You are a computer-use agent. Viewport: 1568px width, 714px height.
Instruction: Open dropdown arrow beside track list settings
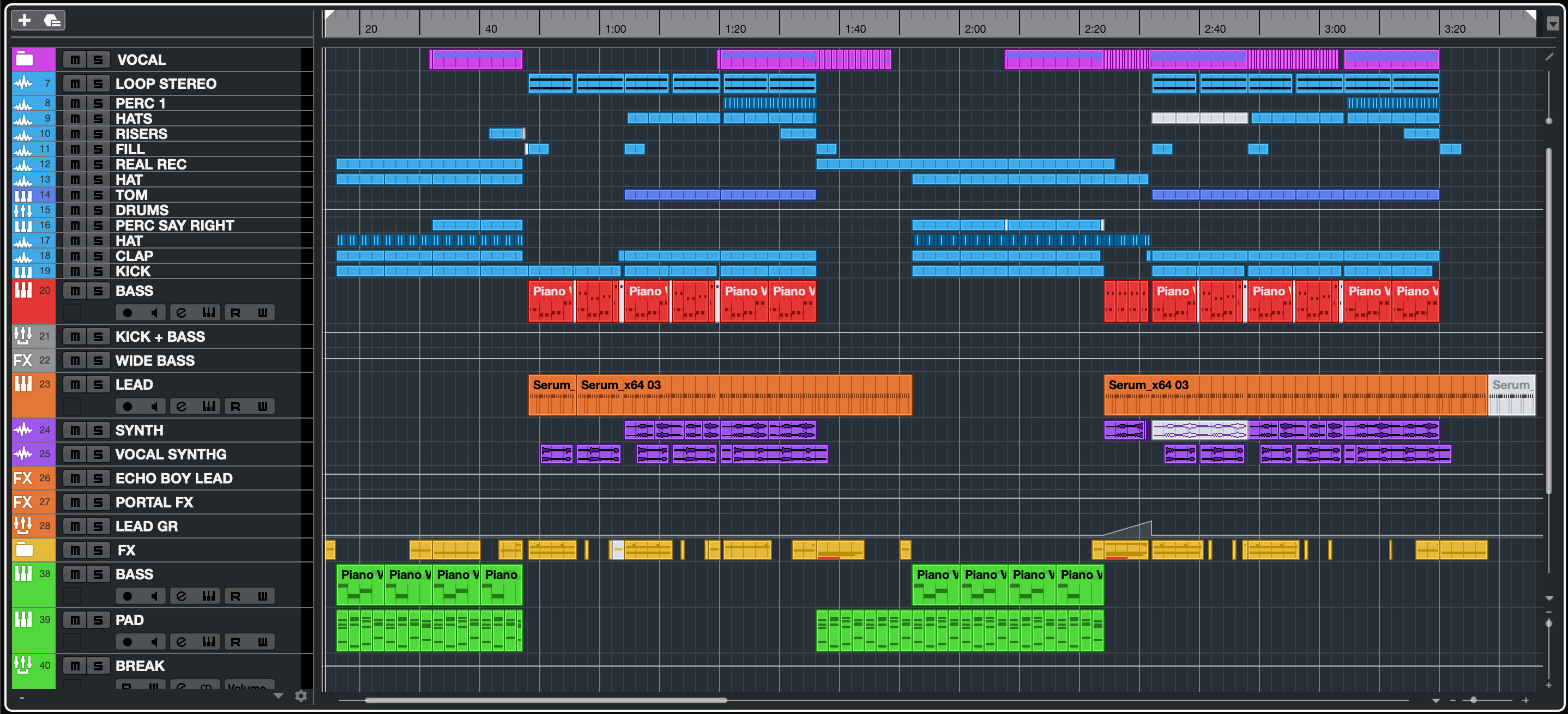point(278,695)
